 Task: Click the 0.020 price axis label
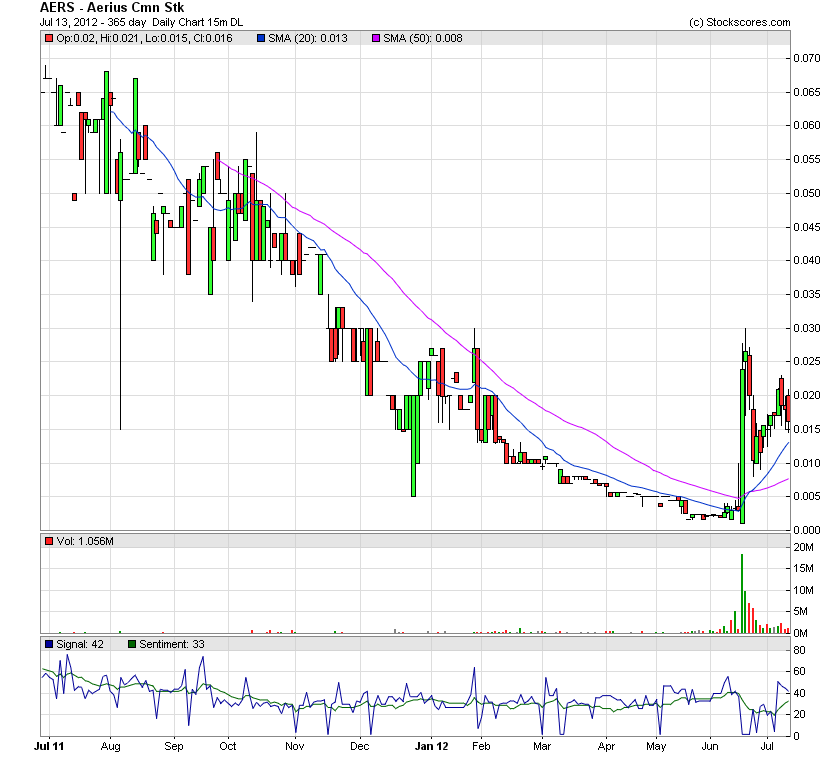(807, 395)
